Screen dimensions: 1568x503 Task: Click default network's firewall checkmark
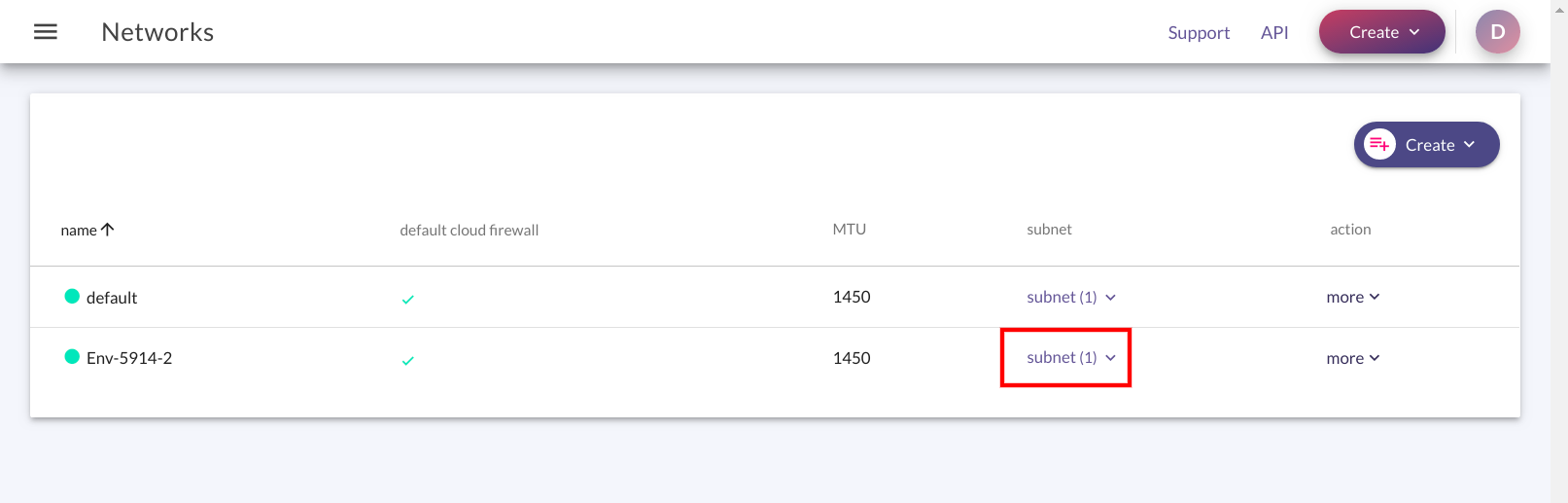[x=408, y=300]
